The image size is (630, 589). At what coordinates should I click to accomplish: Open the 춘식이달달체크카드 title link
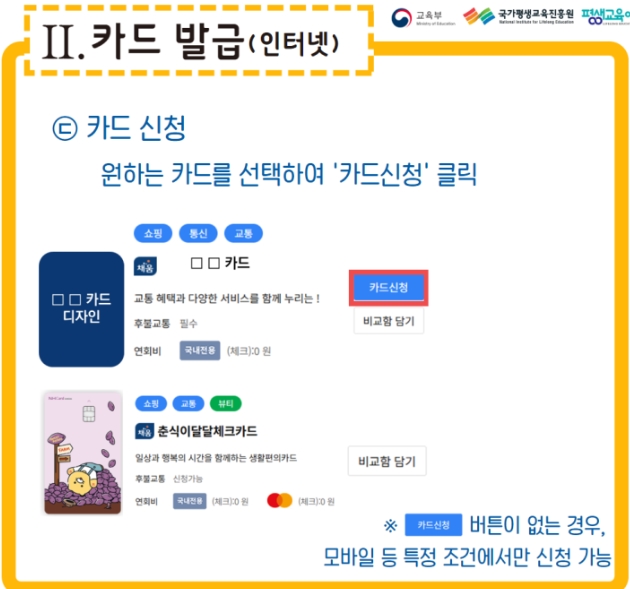coord(207,431)
